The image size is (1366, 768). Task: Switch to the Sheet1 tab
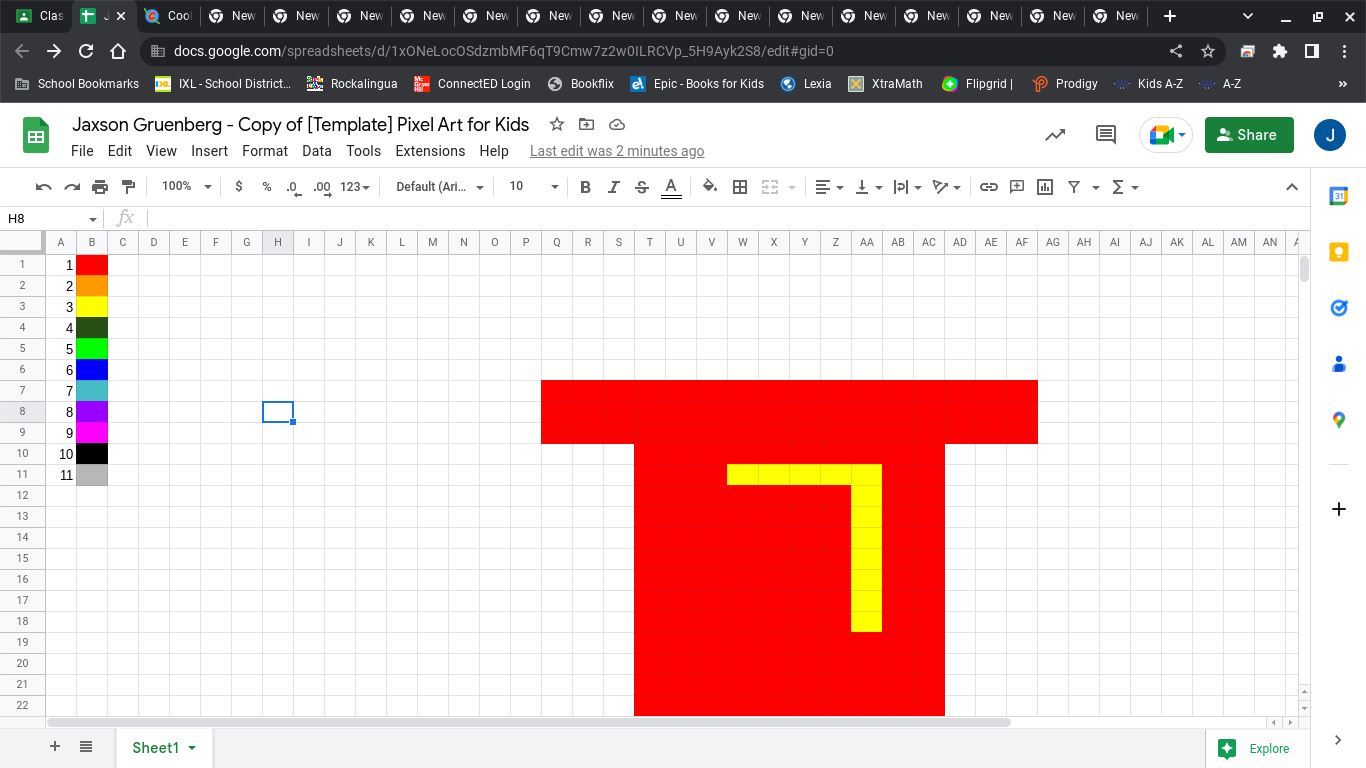(156, 748)
